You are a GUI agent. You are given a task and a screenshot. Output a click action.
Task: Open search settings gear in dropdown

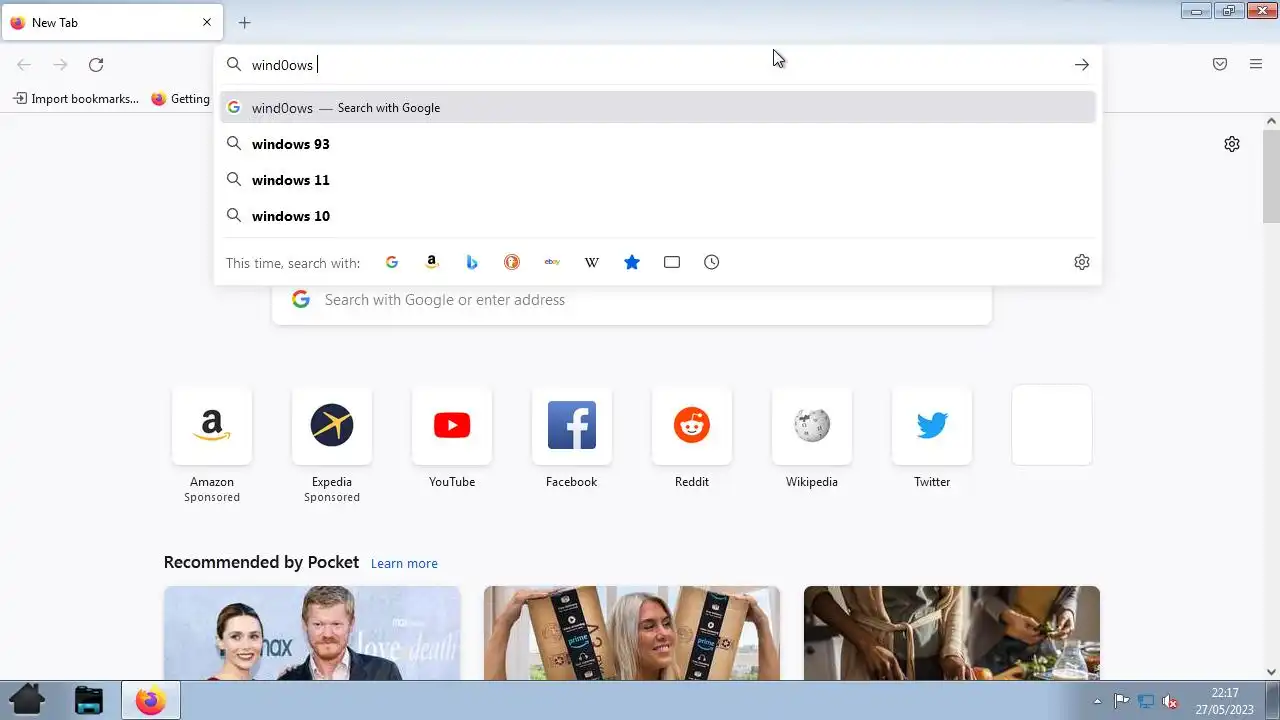point(1082,262)
